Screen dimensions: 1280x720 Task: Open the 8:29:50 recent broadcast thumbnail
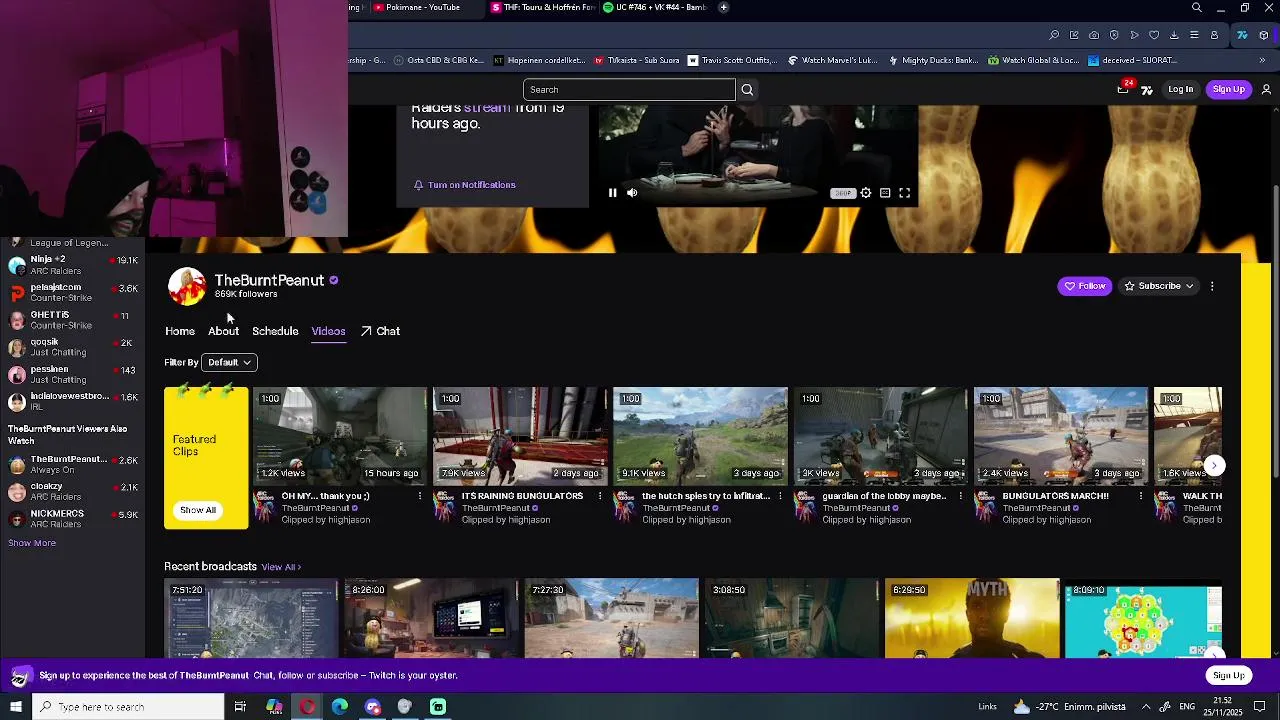(972, 619)
